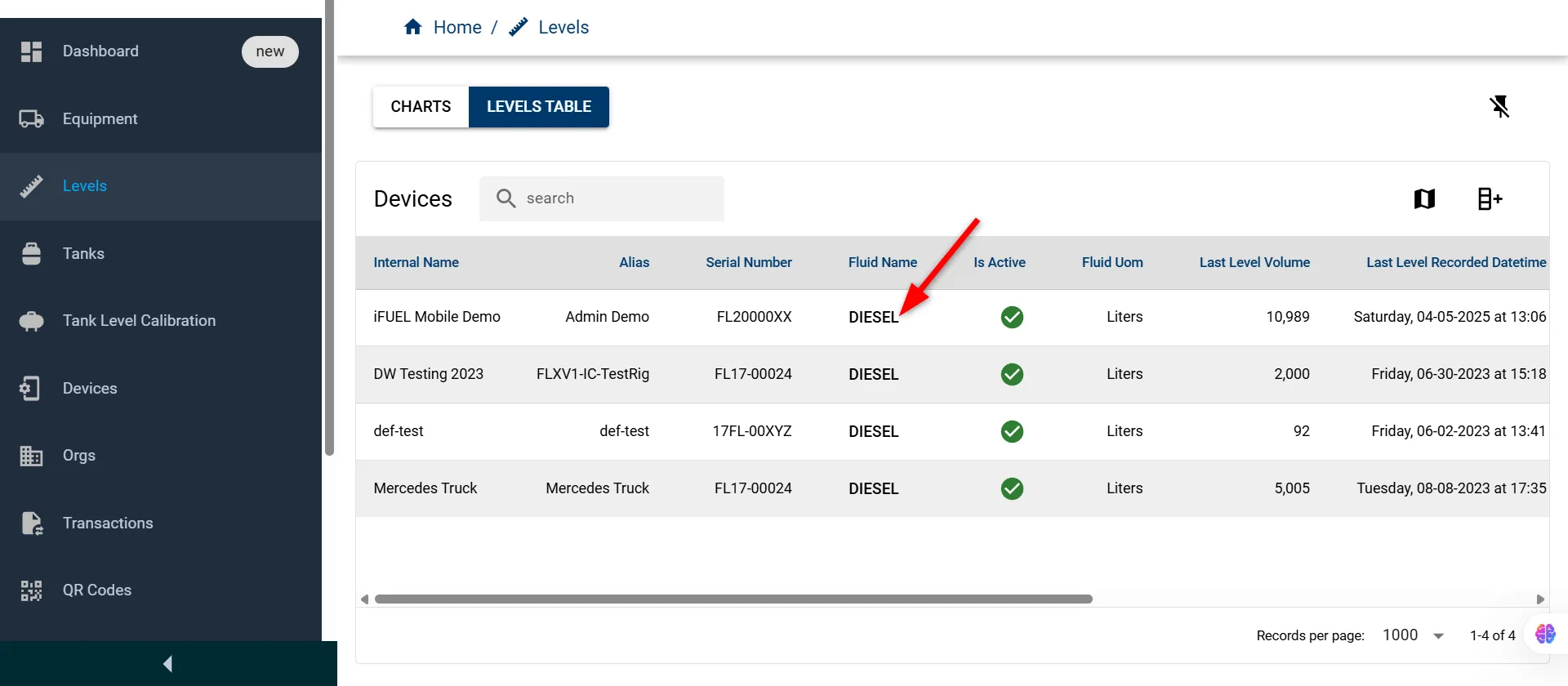
Task: Click the Levels breadcrumb link
Action: click(563, 27)
